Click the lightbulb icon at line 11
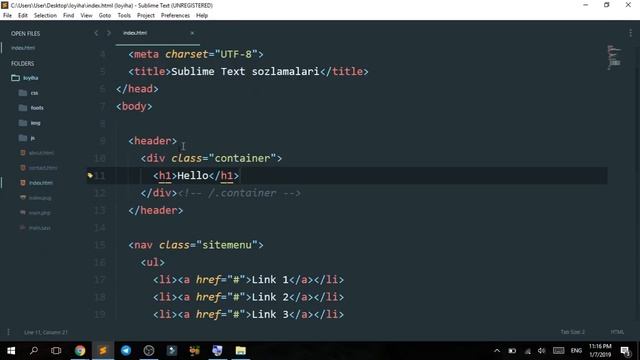The width and height of the screenshot is (640, 360). (x=90, y=176)
